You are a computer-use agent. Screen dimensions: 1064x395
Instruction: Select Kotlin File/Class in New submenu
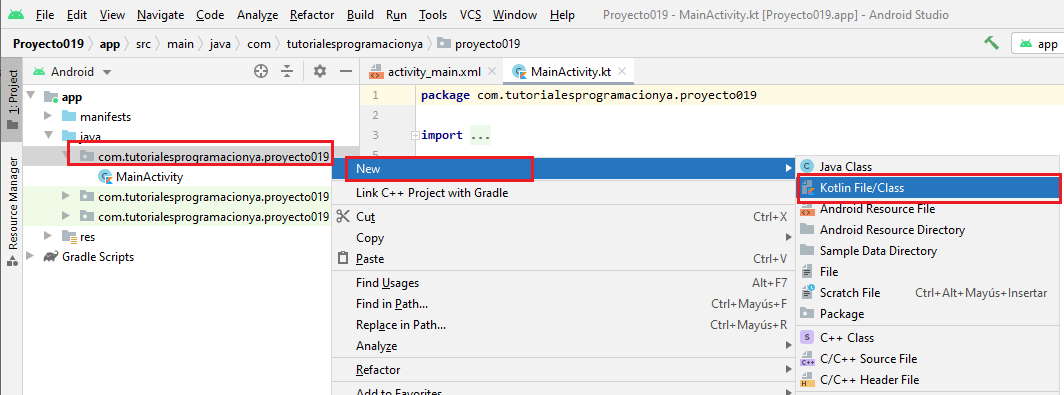[929, 187]
